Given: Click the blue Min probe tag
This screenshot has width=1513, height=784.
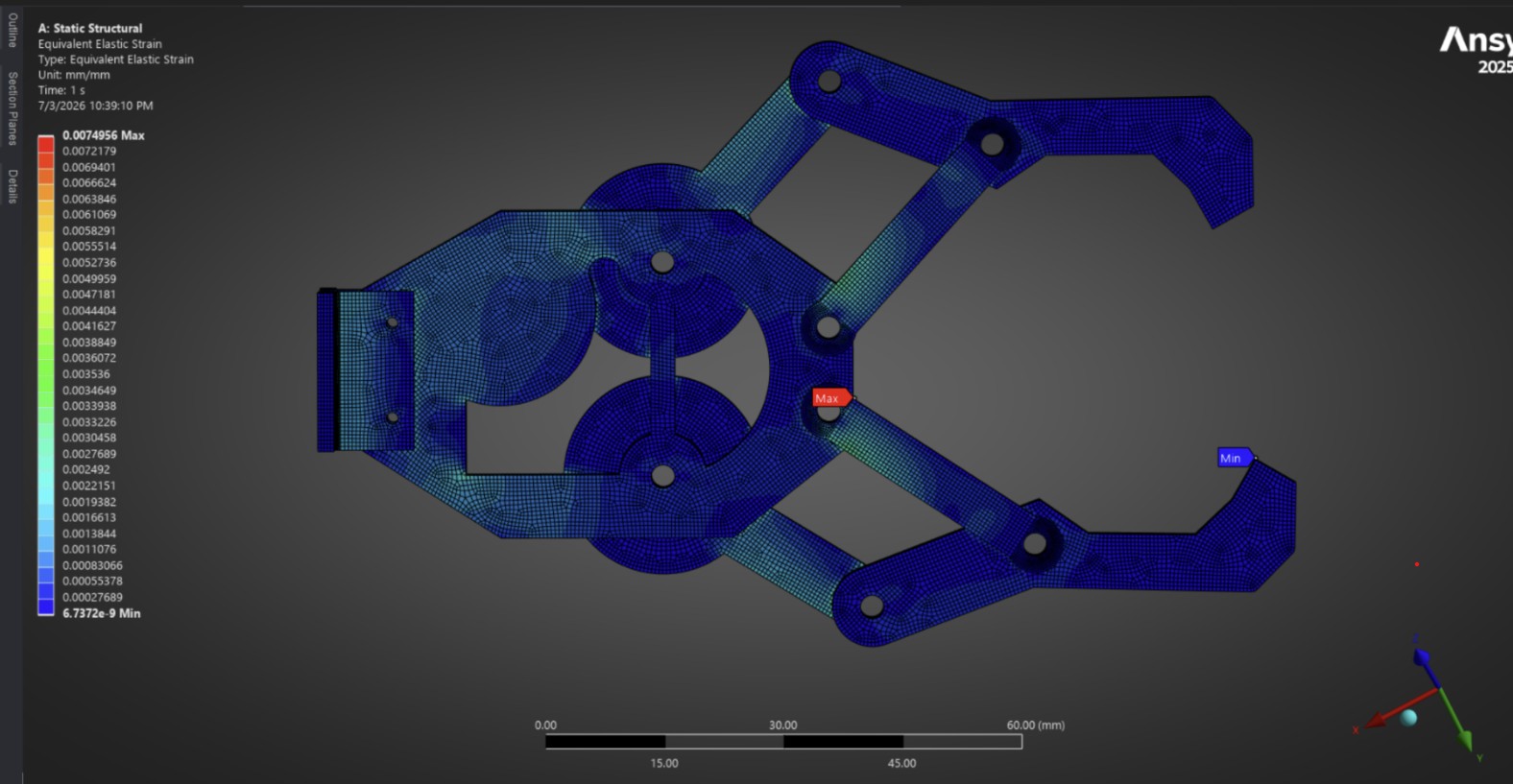Looking at the screenshot, I should (x=1236, y=458).
